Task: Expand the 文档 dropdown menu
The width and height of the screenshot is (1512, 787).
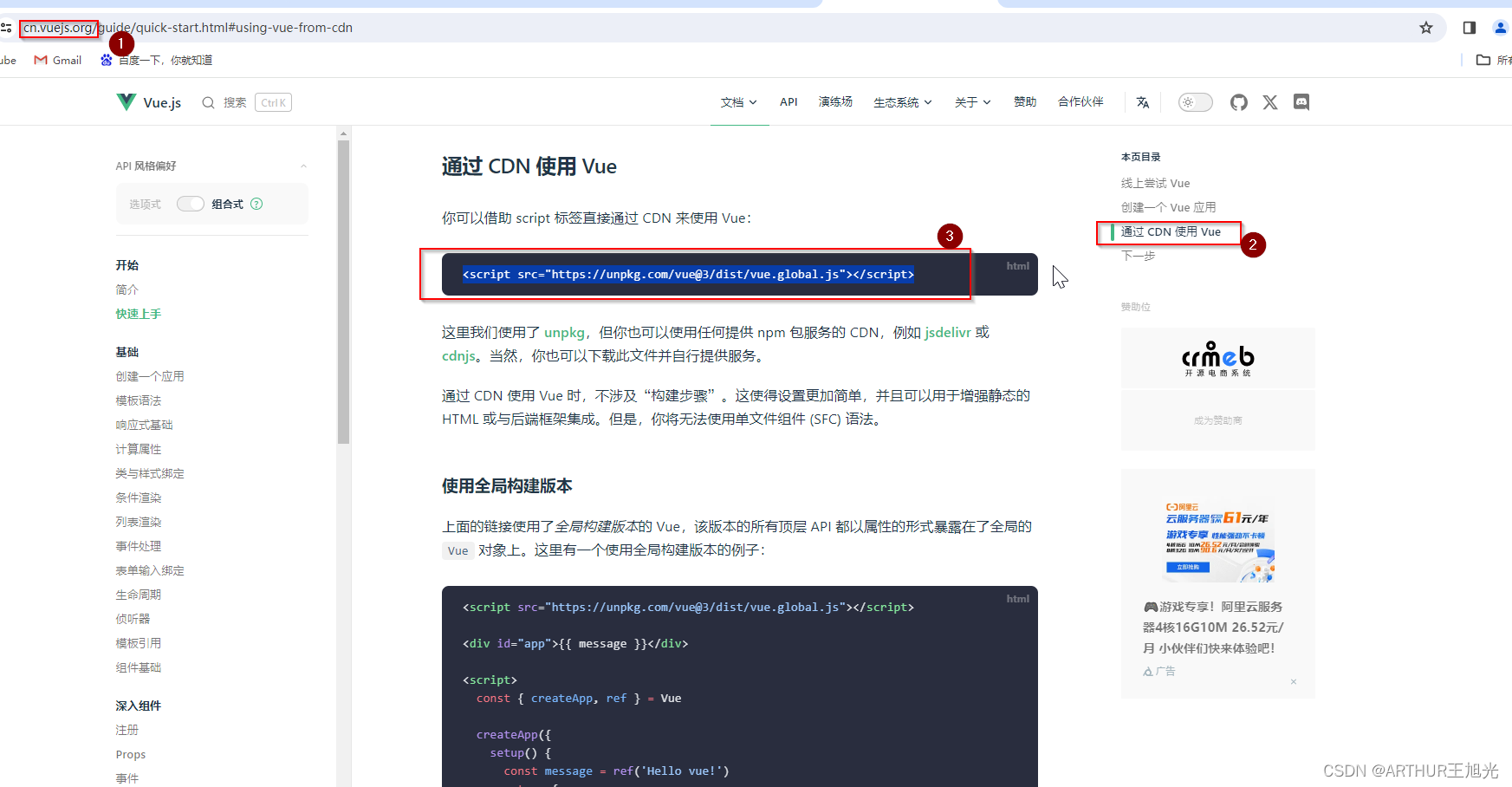Action: (739, 102)
